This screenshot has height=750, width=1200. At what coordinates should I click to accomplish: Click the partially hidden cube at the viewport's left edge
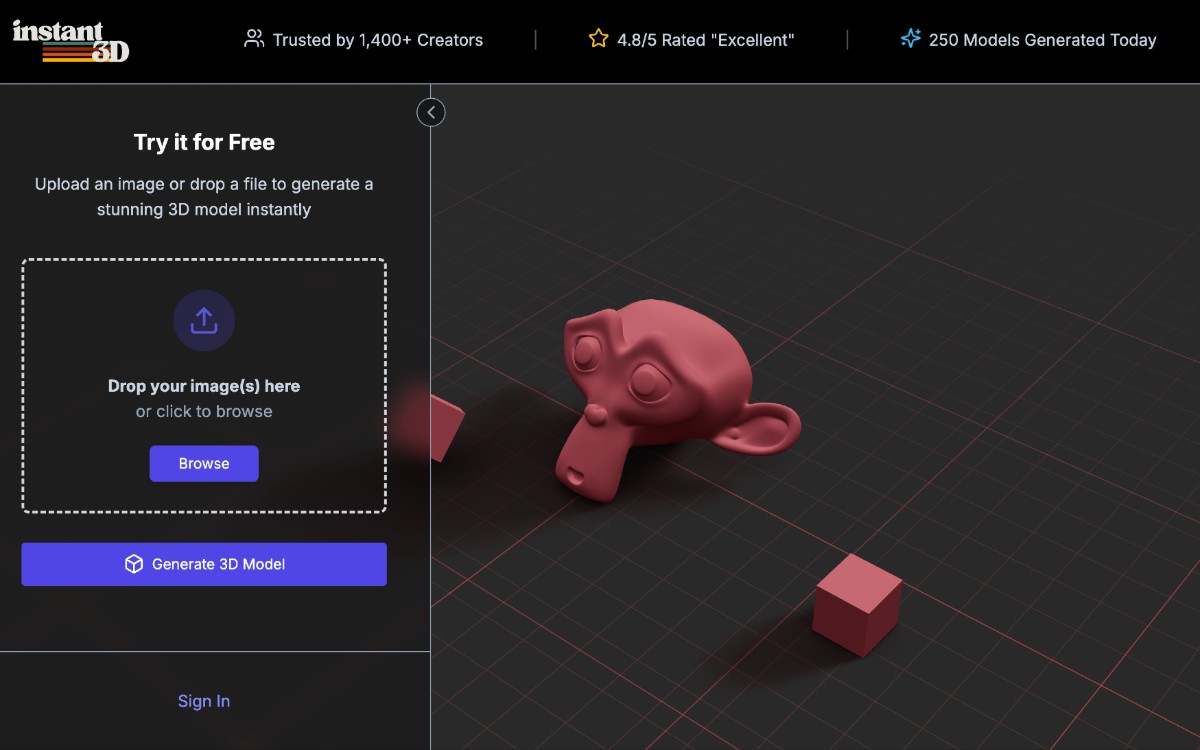[445, 427]
